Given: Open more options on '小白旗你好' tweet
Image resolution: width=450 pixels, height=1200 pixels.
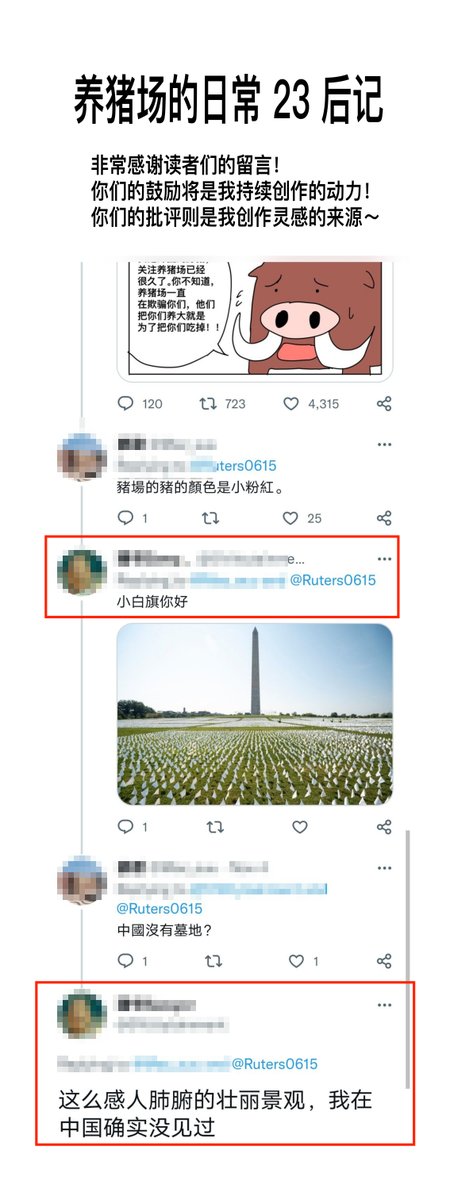Looking at the screenshot, I should [x=384, y=559].
